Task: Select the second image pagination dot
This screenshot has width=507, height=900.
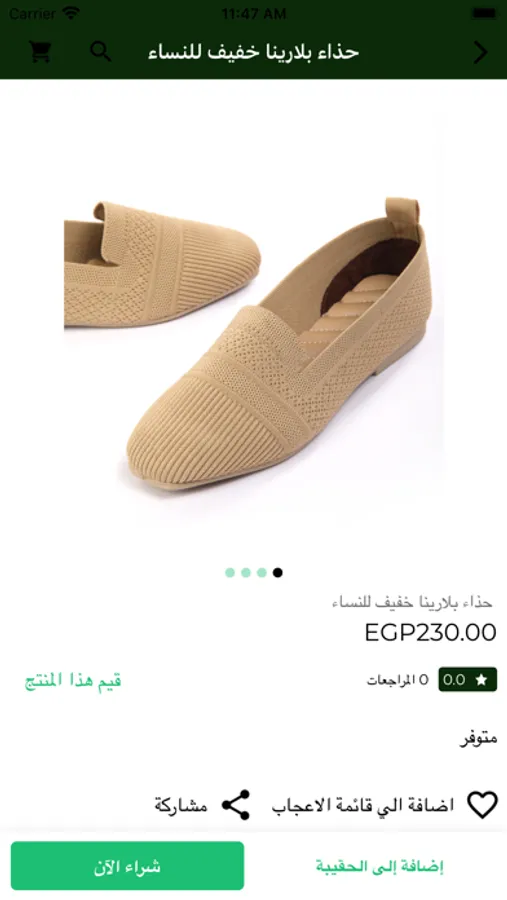Action: 246,572
